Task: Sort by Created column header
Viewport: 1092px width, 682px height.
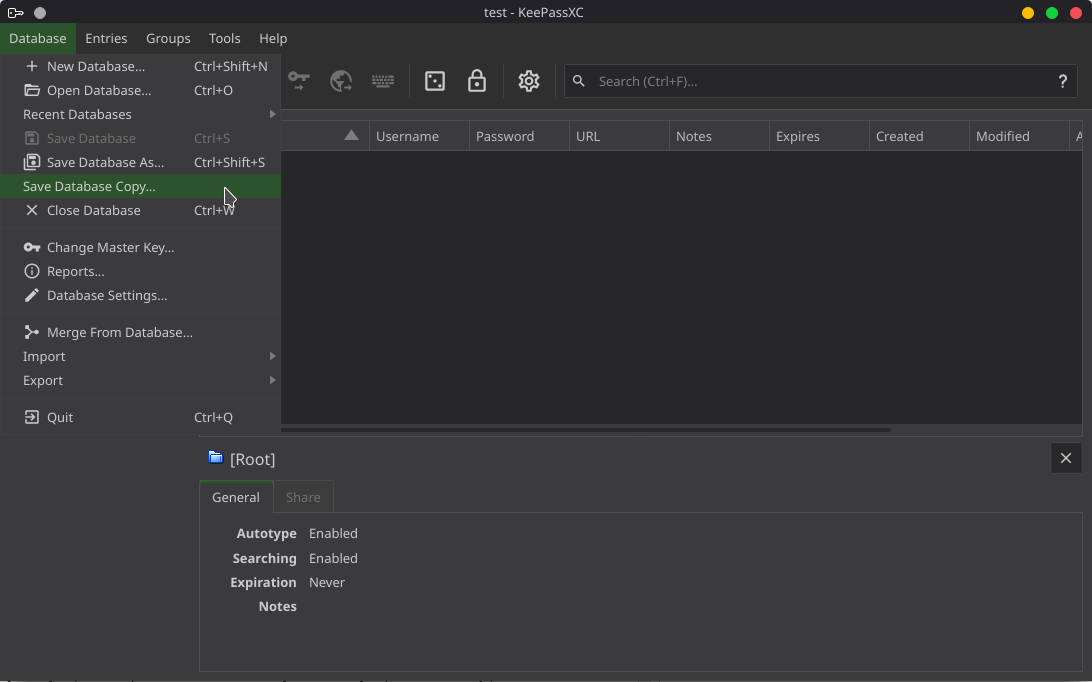Action: pos(919,136)
